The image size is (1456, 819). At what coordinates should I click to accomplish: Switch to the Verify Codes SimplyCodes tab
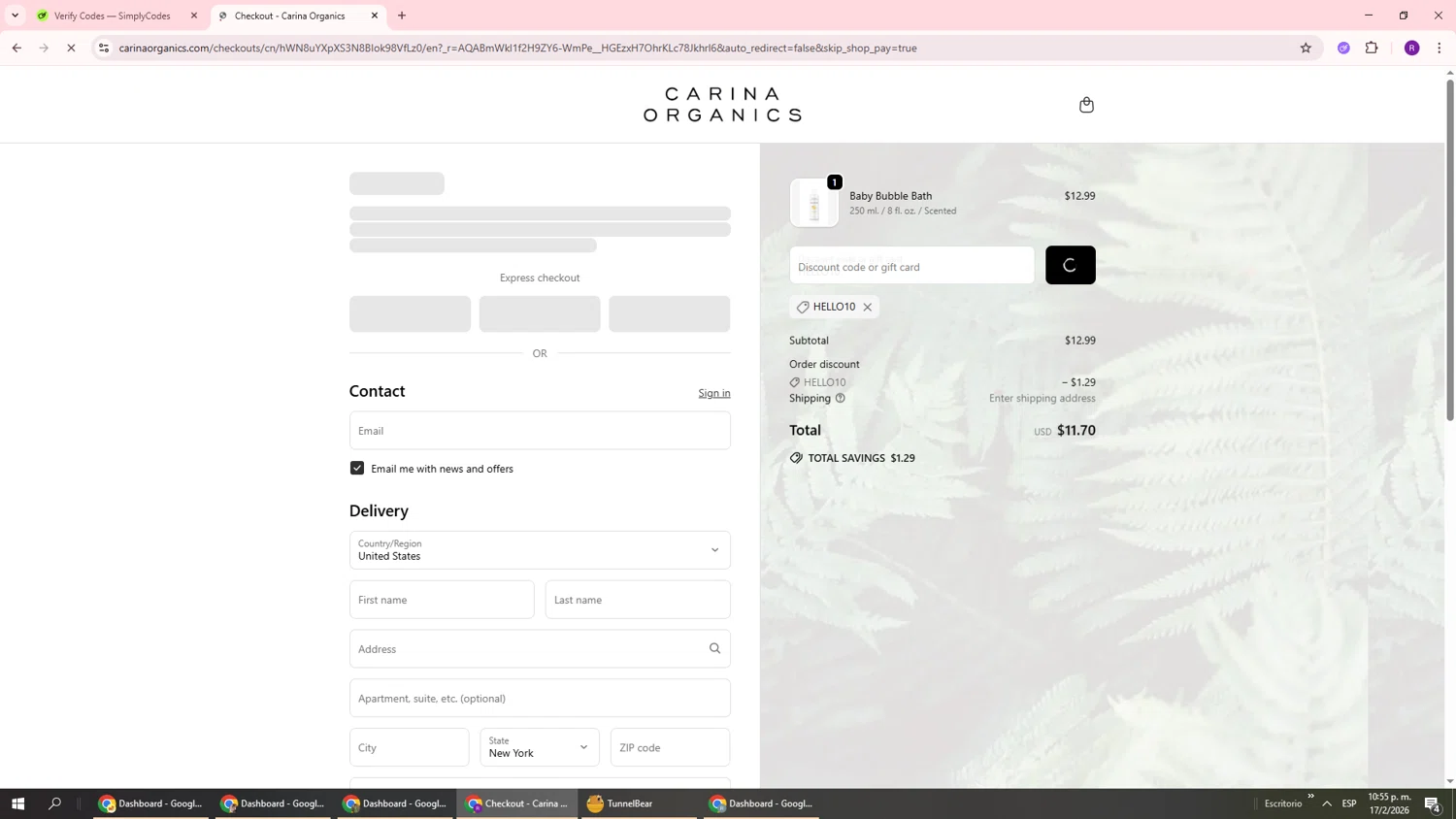coord(112,16)
